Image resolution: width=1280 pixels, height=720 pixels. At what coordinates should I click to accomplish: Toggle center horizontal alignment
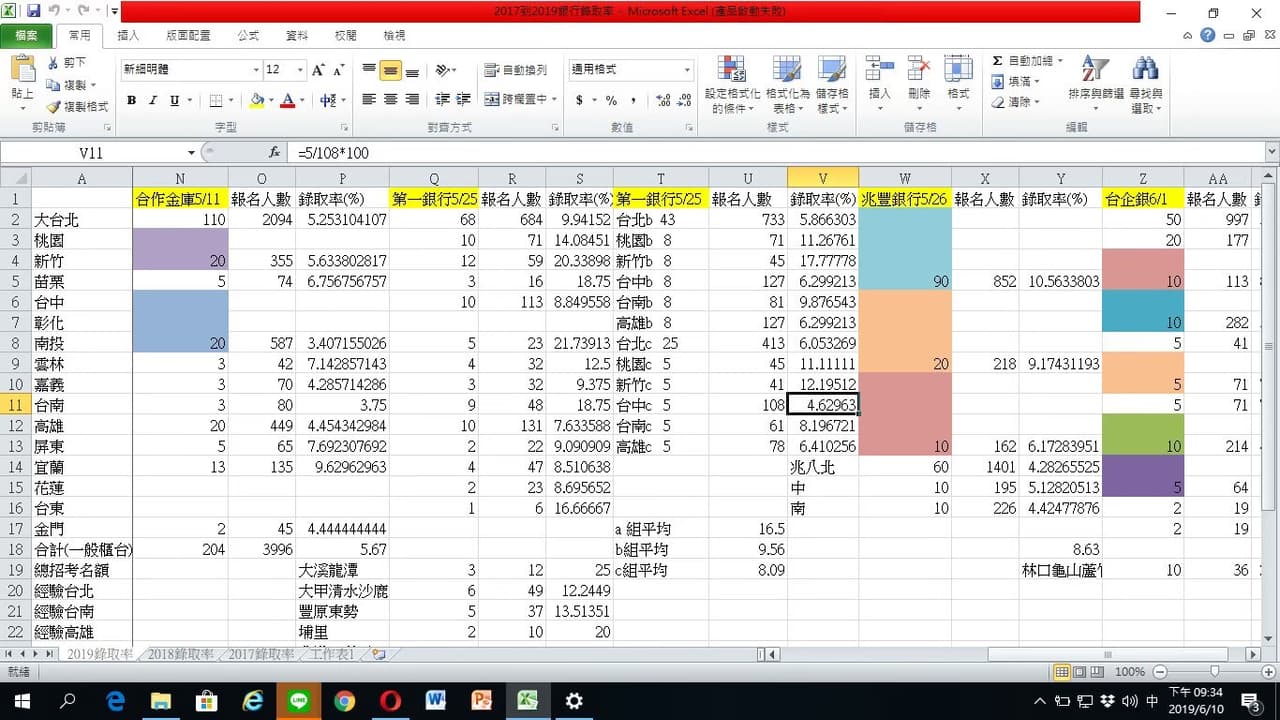coord(391,100)
